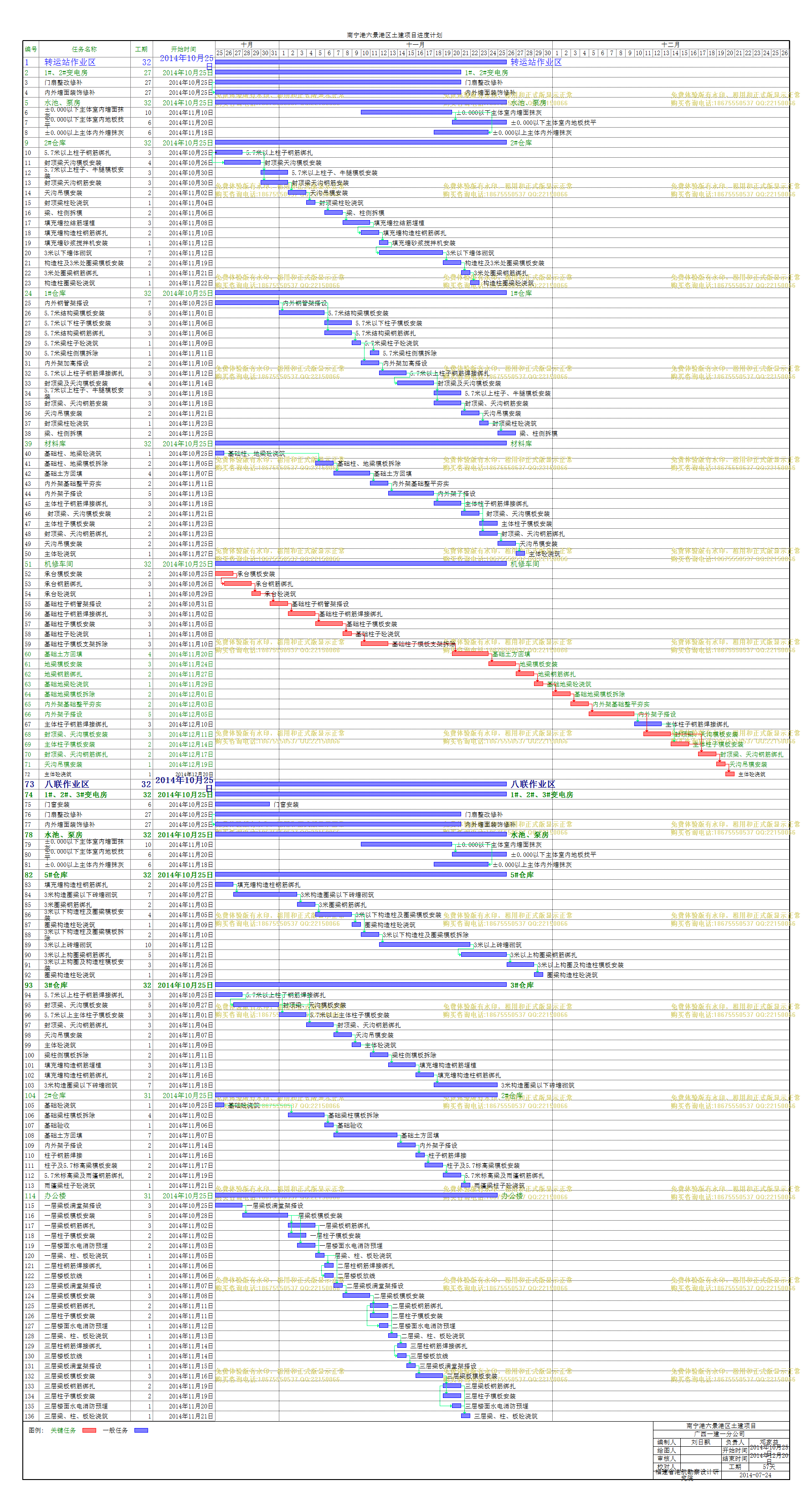Select row 75 task name 门窗安装
This screenshot has width=812, height=1511.
click(57, 805)
